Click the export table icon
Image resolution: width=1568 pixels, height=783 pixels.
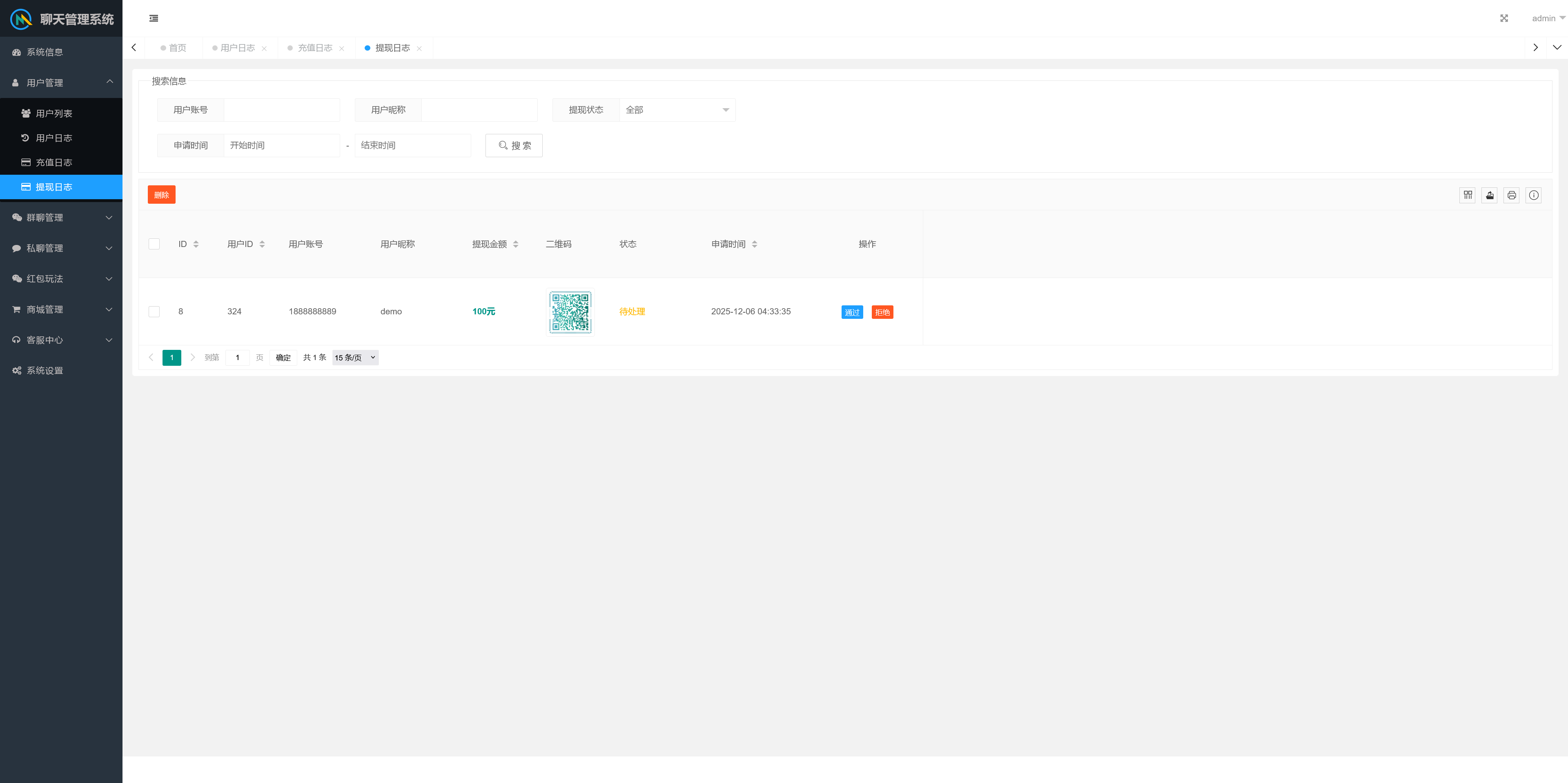(x=1490, y=195)
